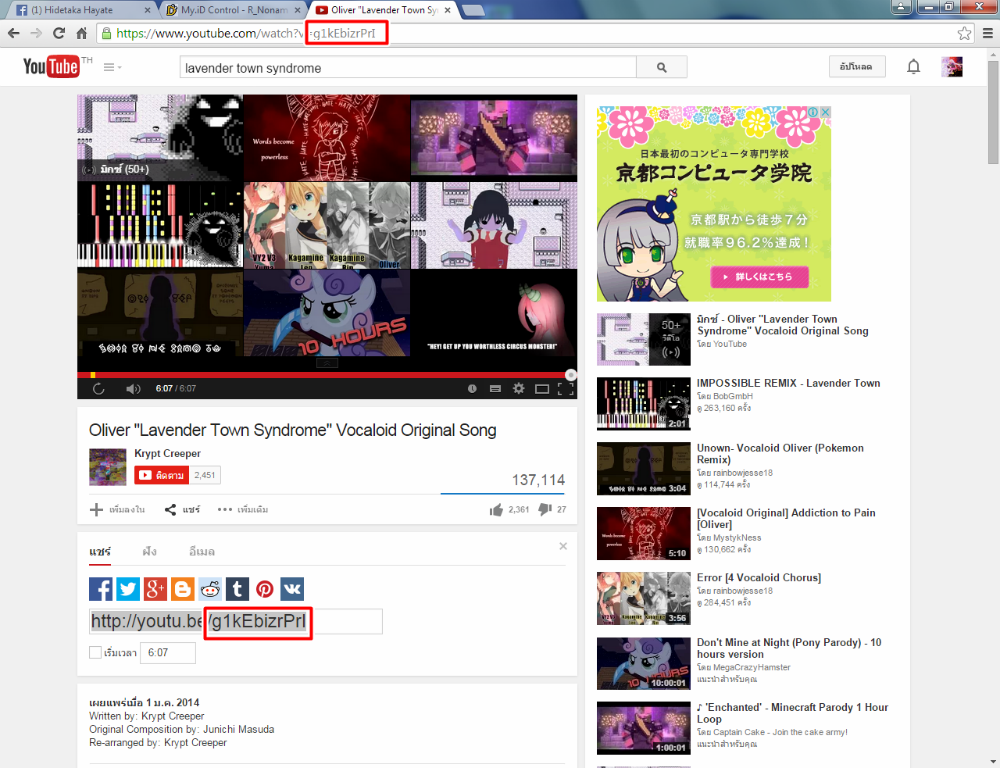1000x768 pixels.
Task: Click the Krypt Creeper channel avatar
Action: [108, 467]
